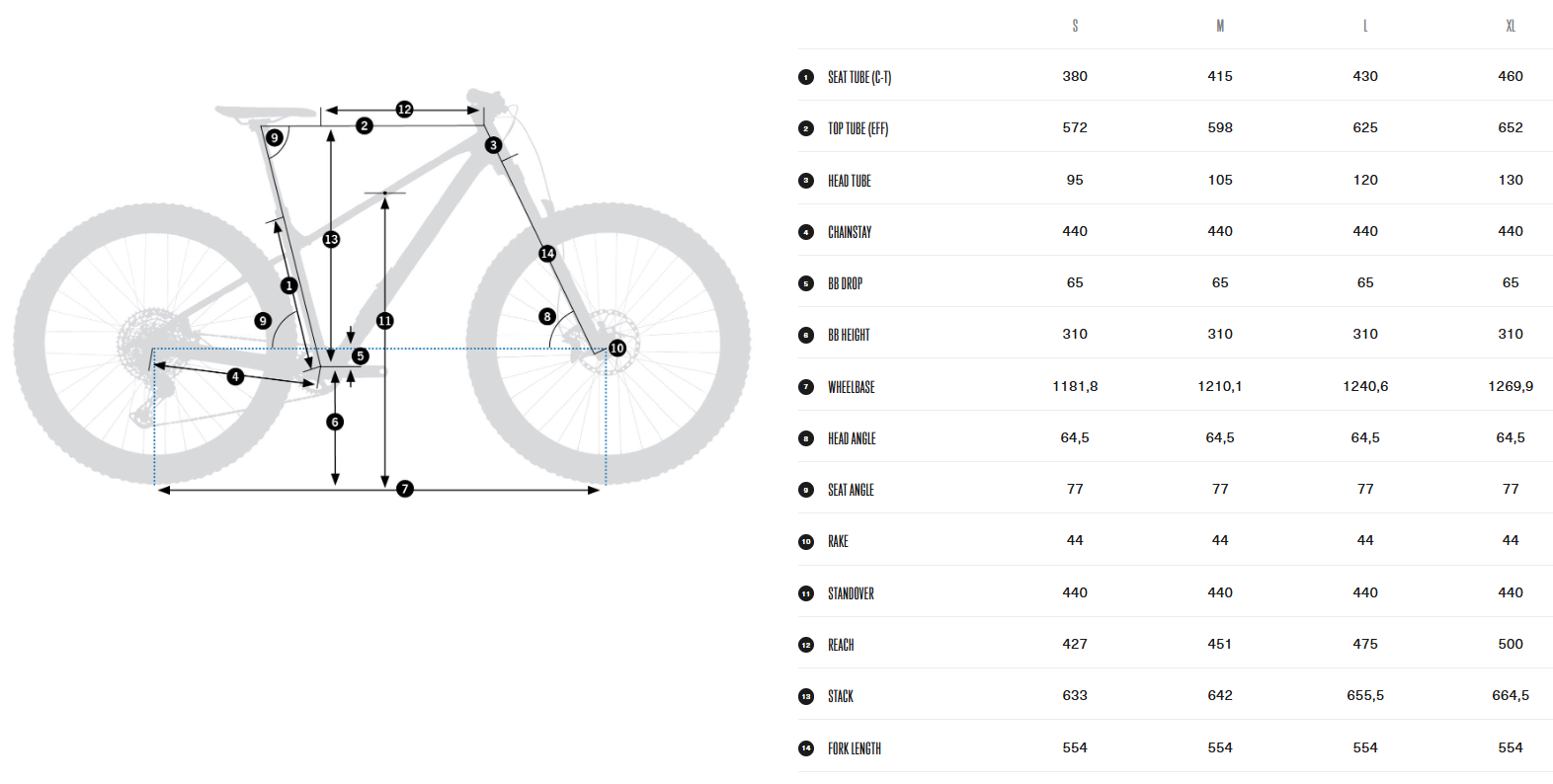Click the number 7 bullet beside Wheelbase
Viewport: 1553px width, 784px height.
(806, 387)
